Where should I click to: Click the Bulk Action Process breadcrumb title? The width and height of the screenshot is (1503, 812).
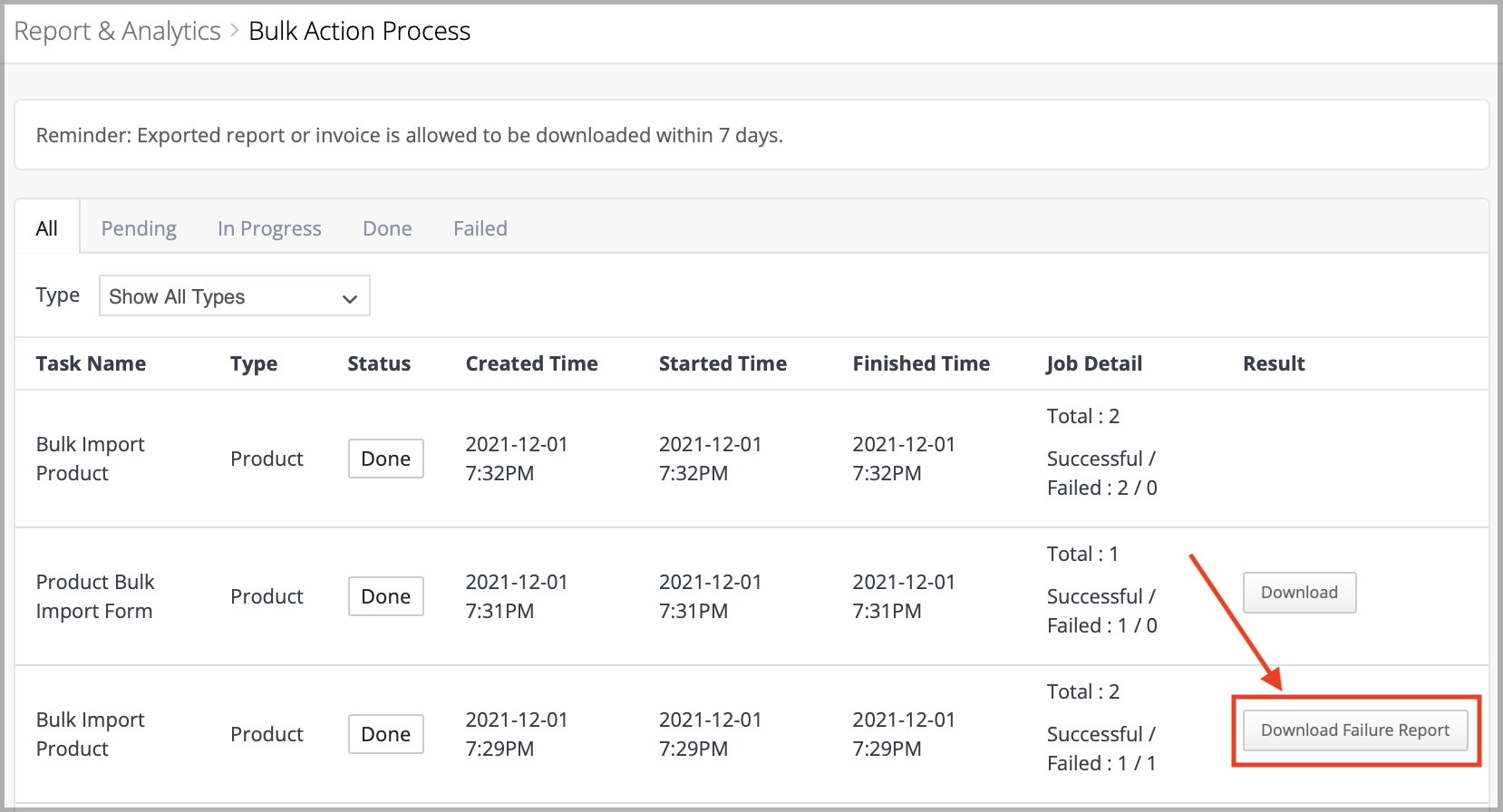360,31
